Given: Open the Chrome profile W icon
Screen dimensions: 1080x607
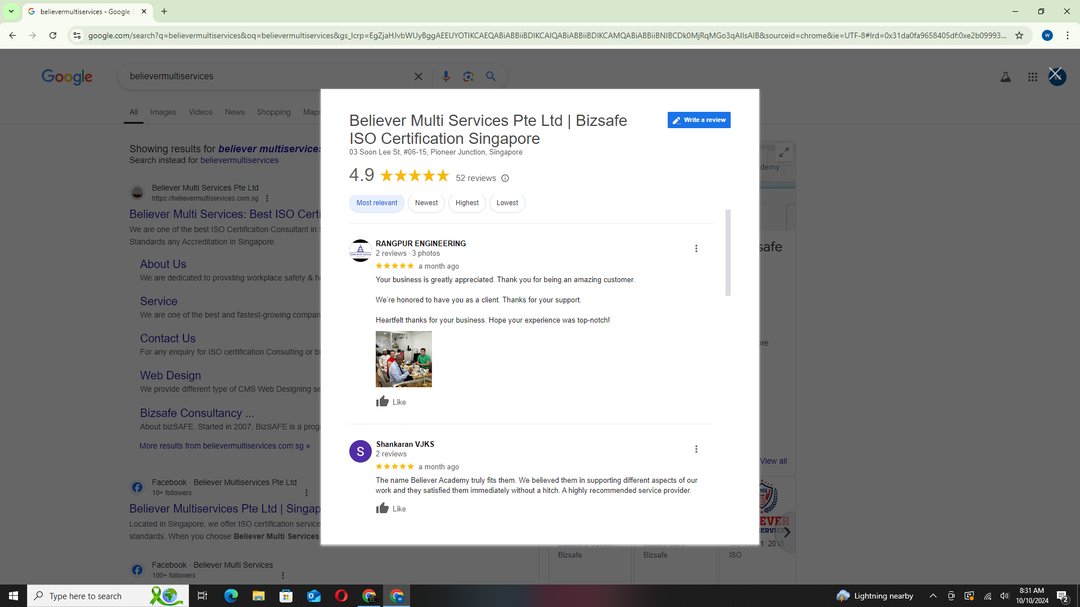Looking at the screenshot, I should click(x=1047, y=35).
